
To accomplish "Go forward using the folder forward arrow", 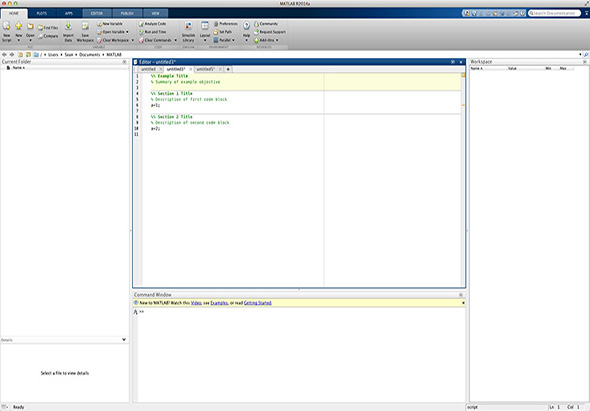I will [x=12, y=55].
